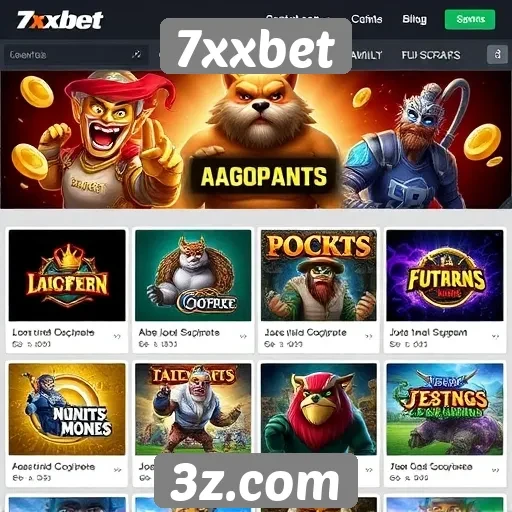Open the LAICFERN game thumbnail

pyautogui.click(x=67, y=275)
